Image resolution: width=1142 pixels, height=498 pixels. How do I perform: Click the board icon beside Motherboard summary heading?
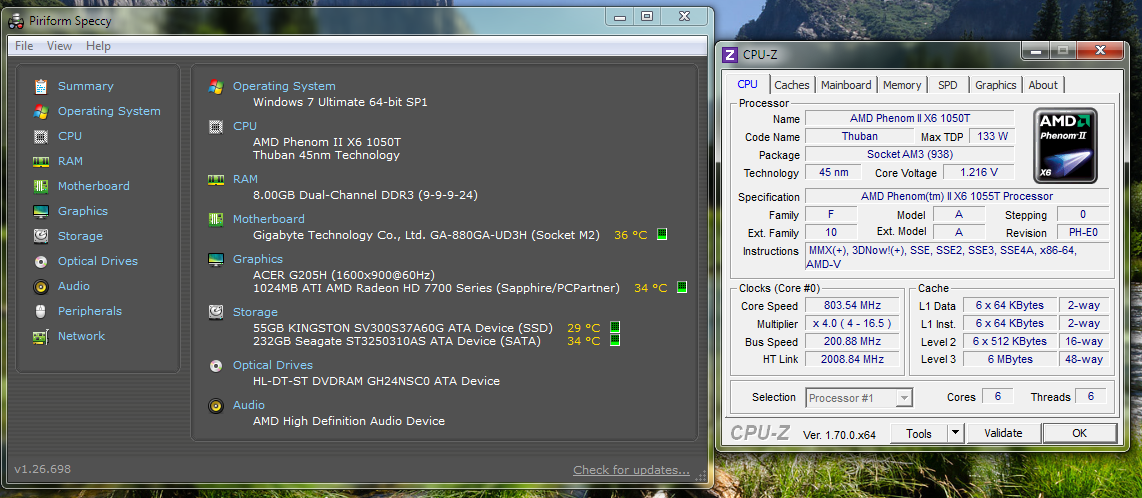point(216,219)
